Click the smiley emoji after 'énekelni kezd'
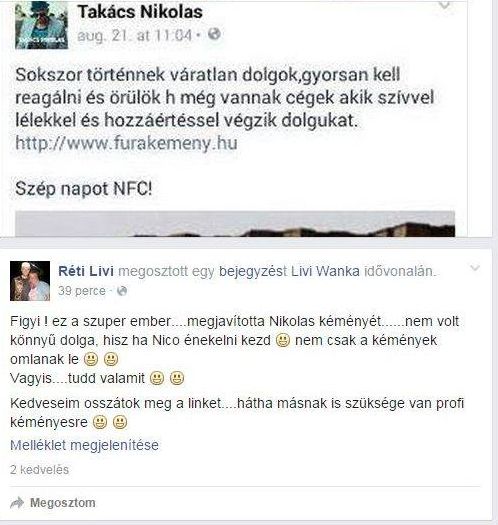This screenshot has height=525, width=498. 283,341
